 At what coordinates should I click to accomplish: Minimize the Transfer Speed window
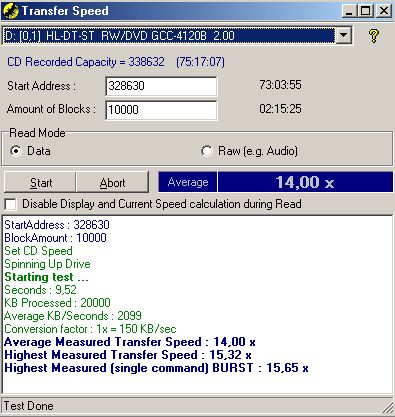pyautogui.click(x=349, y=11)
